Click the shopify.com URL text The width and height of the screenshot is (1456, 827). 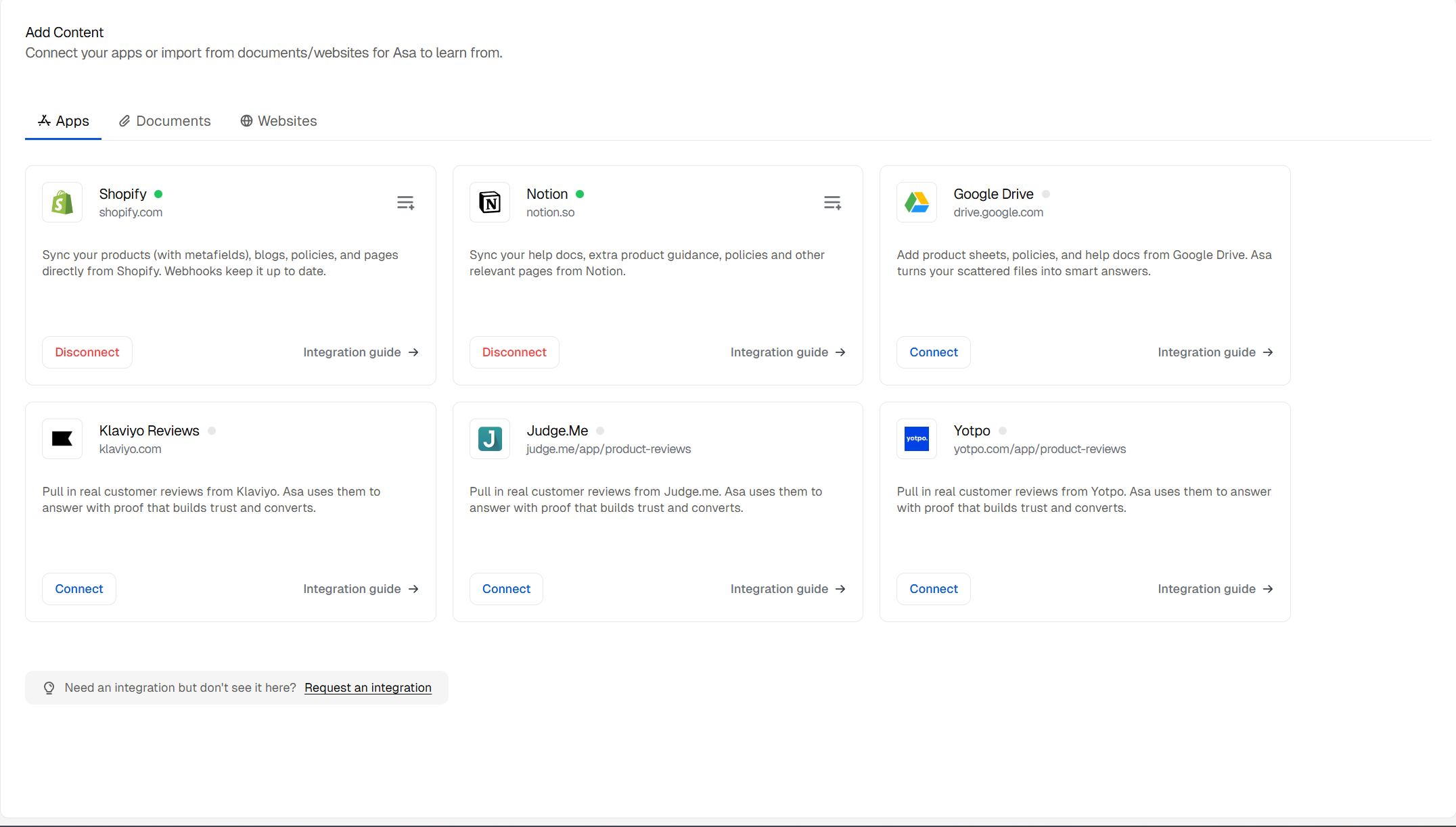[131, 212]
